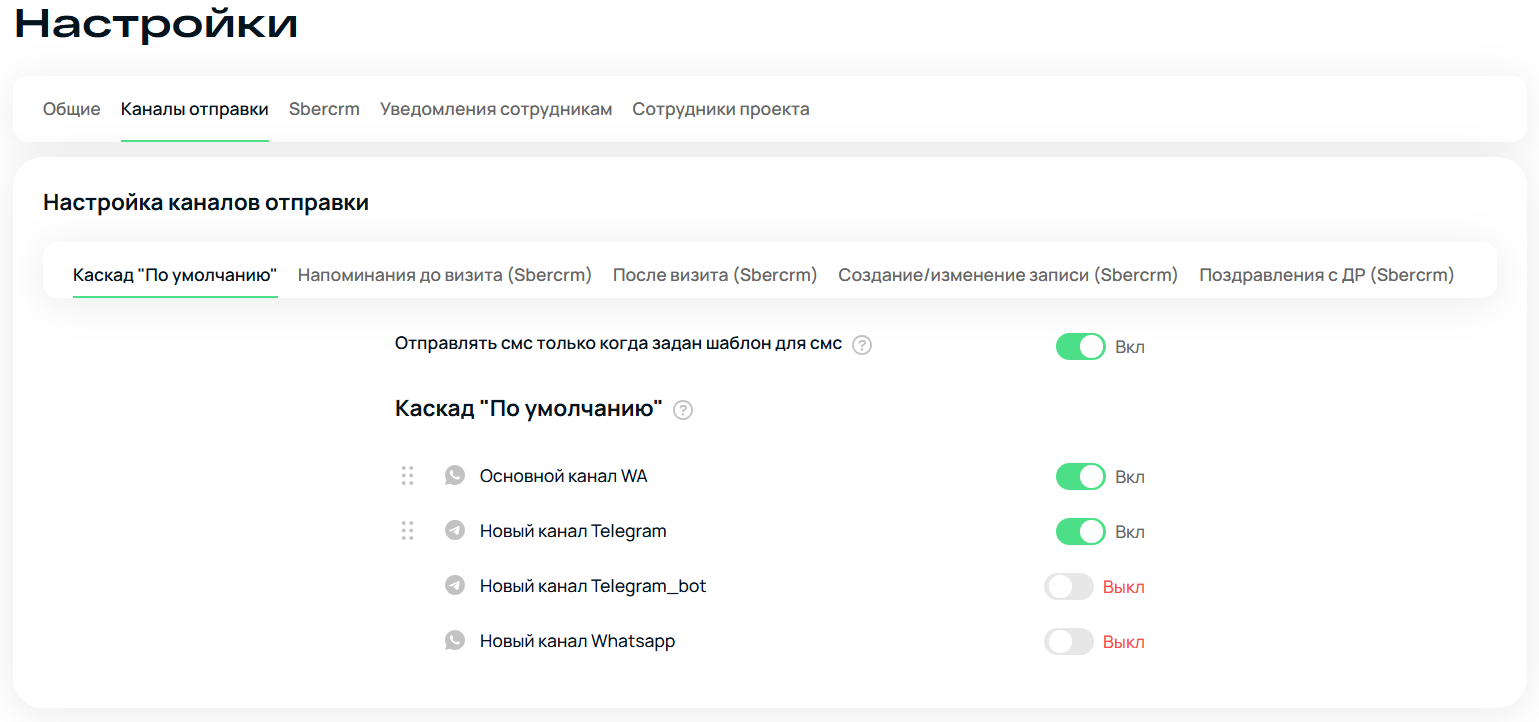Screen dimensions: 1539x722
Task: Disable the Основной канал WA switch
Action: coord(1080,477)
